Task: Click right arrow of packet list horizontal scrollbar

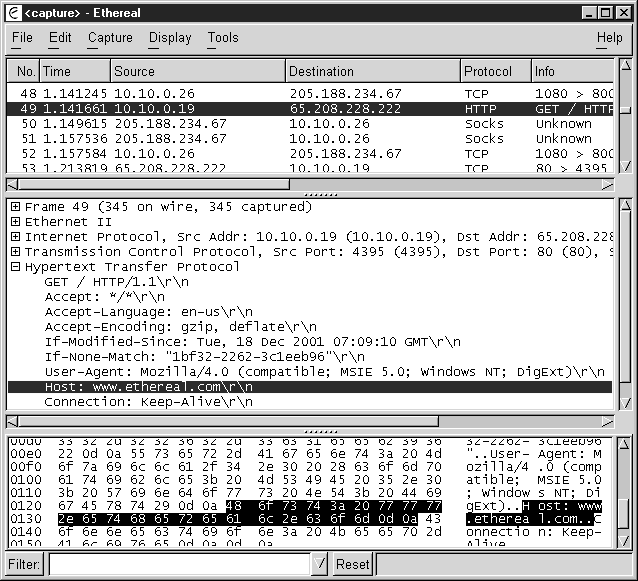Action: pos(607,185)
